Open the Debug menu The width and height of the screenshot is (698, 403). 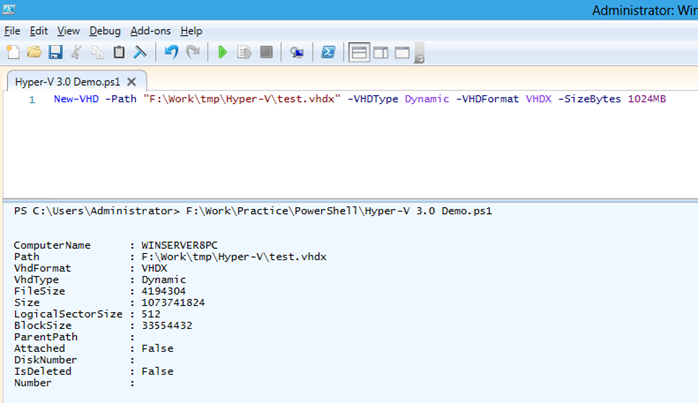coord(106,31)
